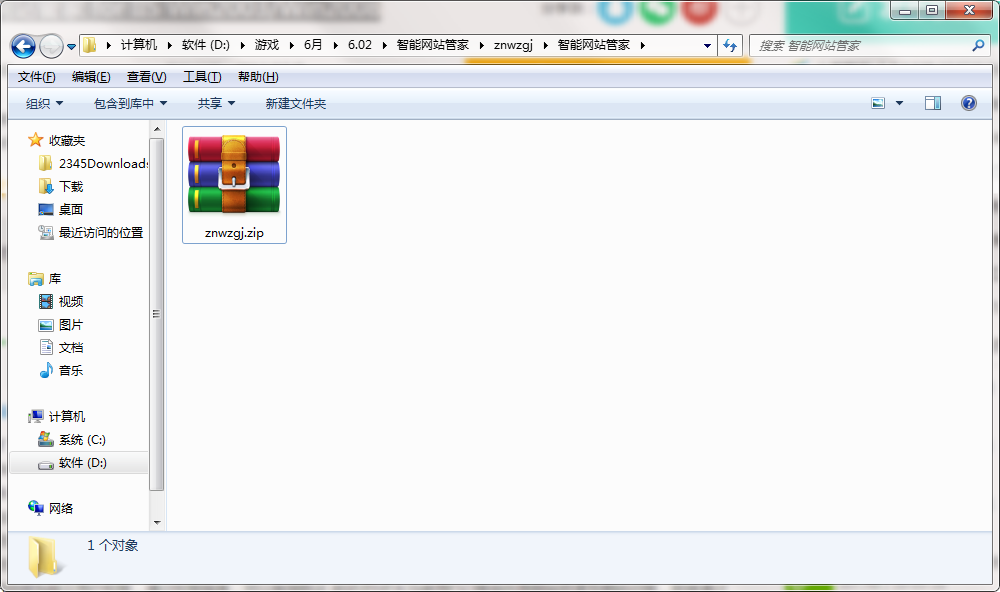Screen dimensions: 1000x592
Task: Open the 查看(V) menu
Action: pos(147,77)
